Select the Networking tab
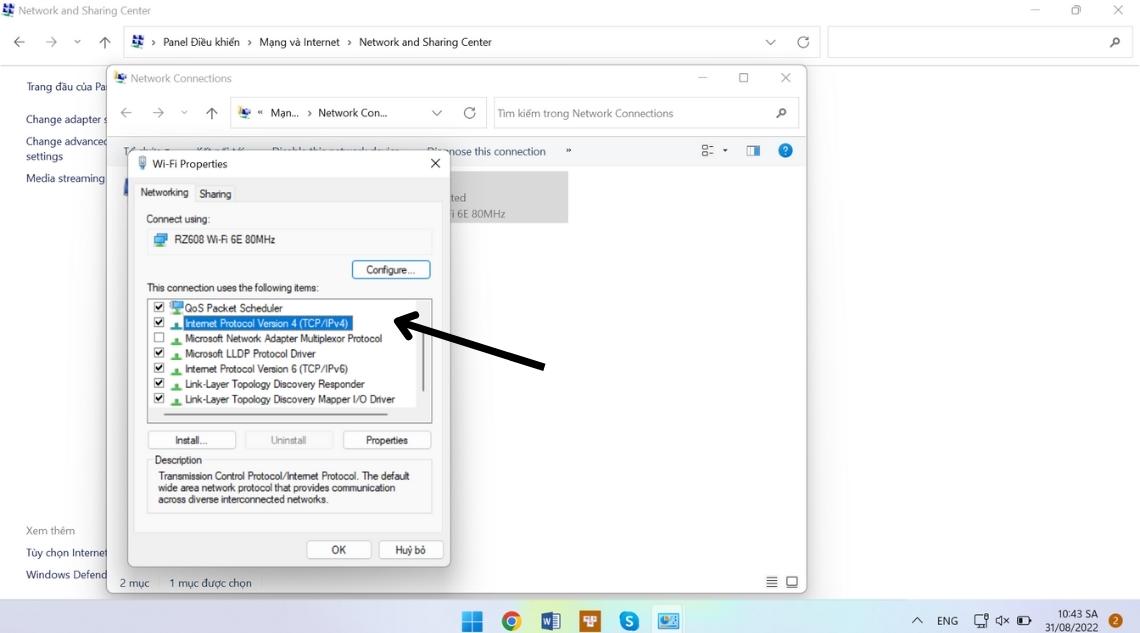 coord(164,193)
